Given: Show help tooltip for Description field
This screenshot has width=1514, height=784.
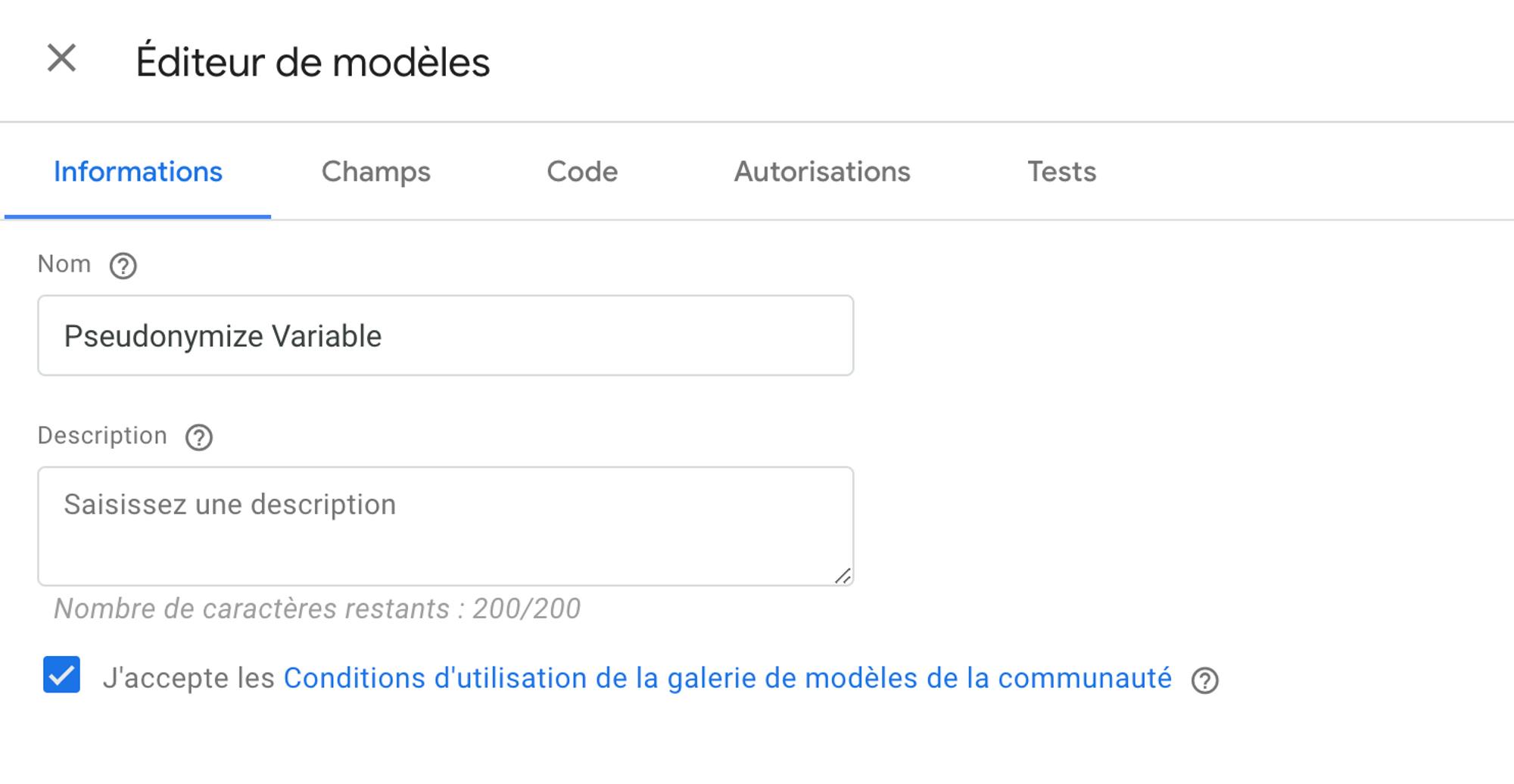Looking at the screenshot, I should 199,437.
